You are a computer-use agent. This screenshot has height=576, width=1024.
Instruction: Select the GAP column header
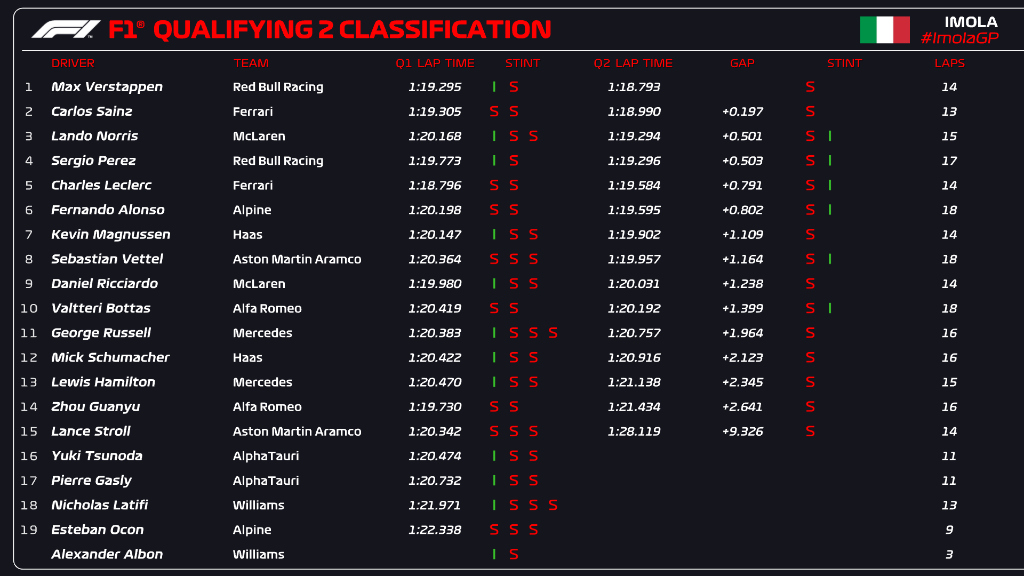pos(742,63)
